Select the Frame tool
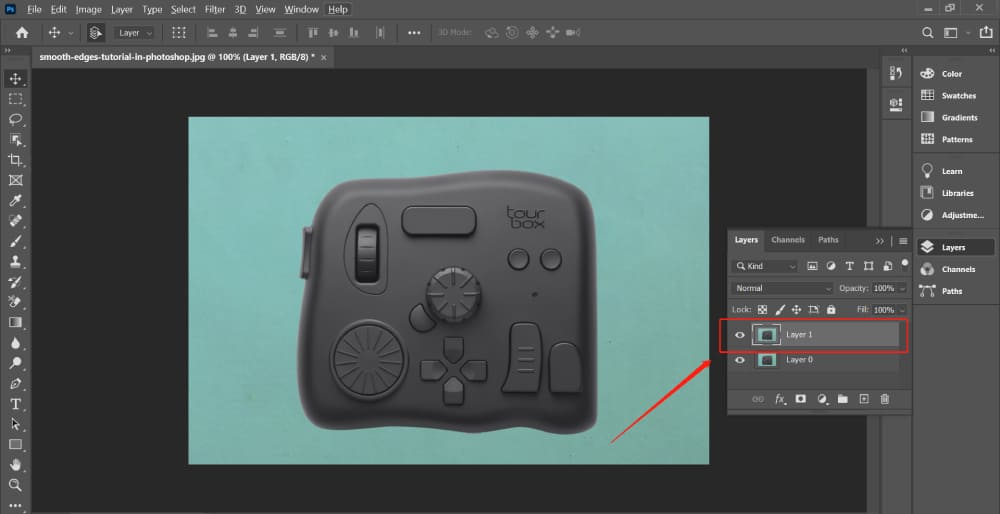The image size is (1000, 514). pos(15,180)
